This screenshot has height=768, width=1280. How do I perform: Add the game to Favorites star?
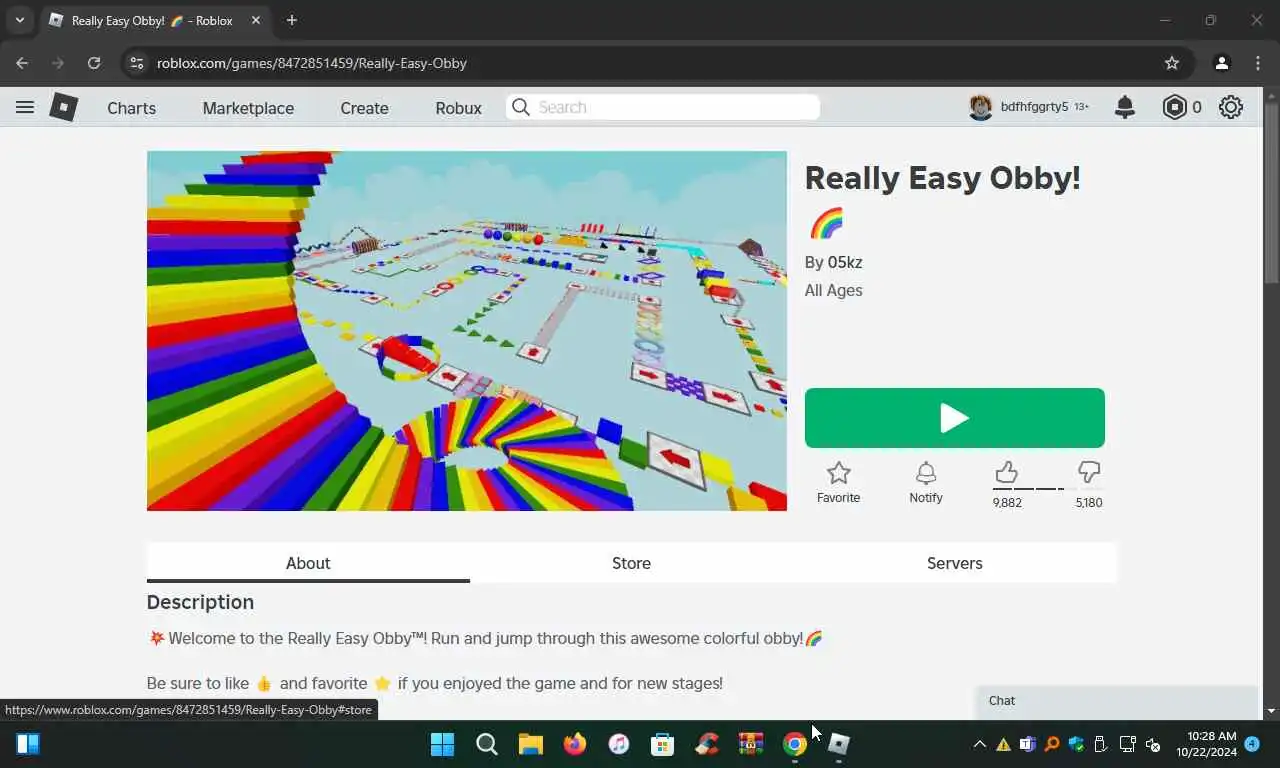(838, 482)
